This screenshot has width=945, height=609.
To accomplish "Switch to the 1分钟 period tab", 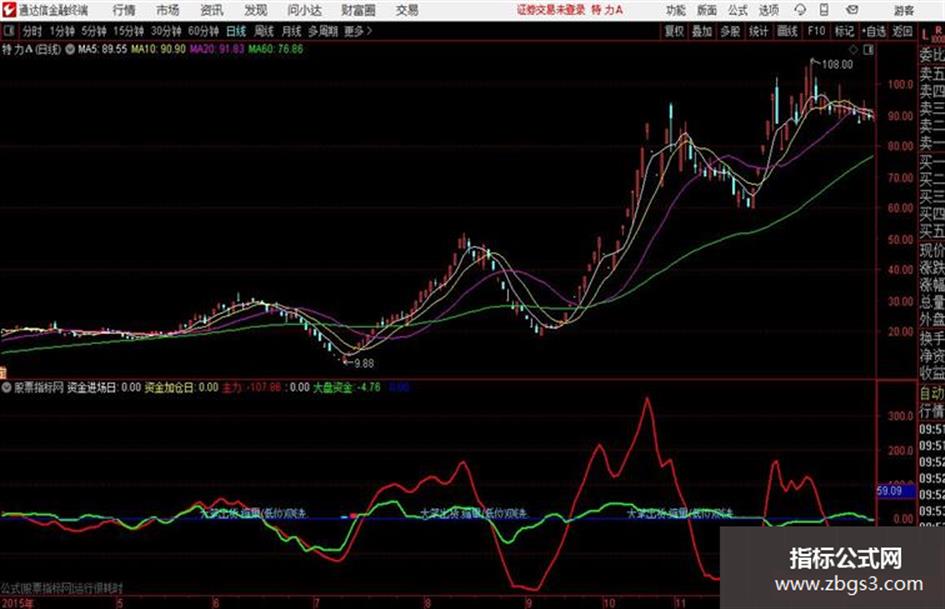I will 62,31.
